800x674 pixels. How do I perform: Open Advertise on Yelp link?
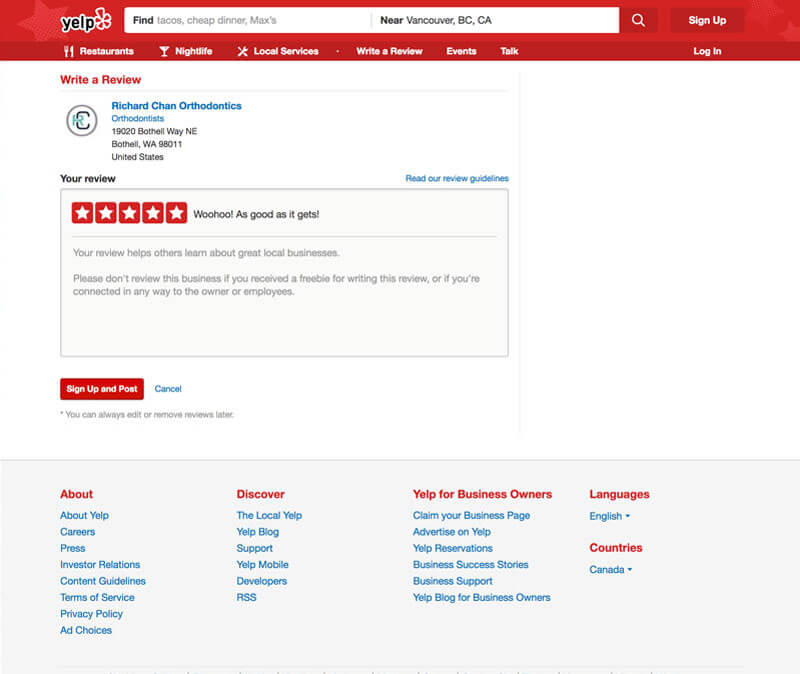[452, 532]
